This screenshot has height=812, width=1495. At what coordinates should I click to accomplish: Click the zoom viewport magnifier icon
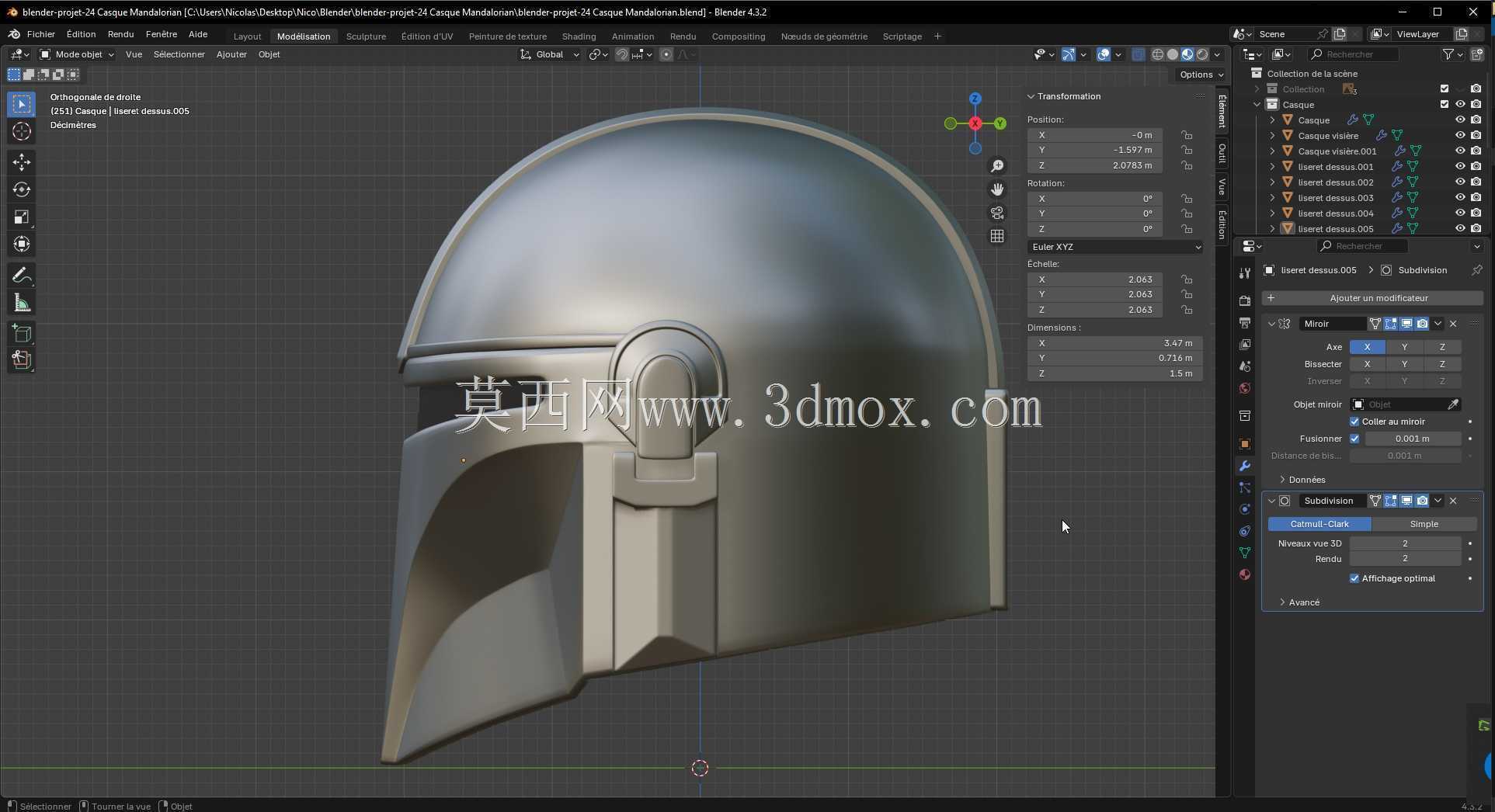[997, 166]
